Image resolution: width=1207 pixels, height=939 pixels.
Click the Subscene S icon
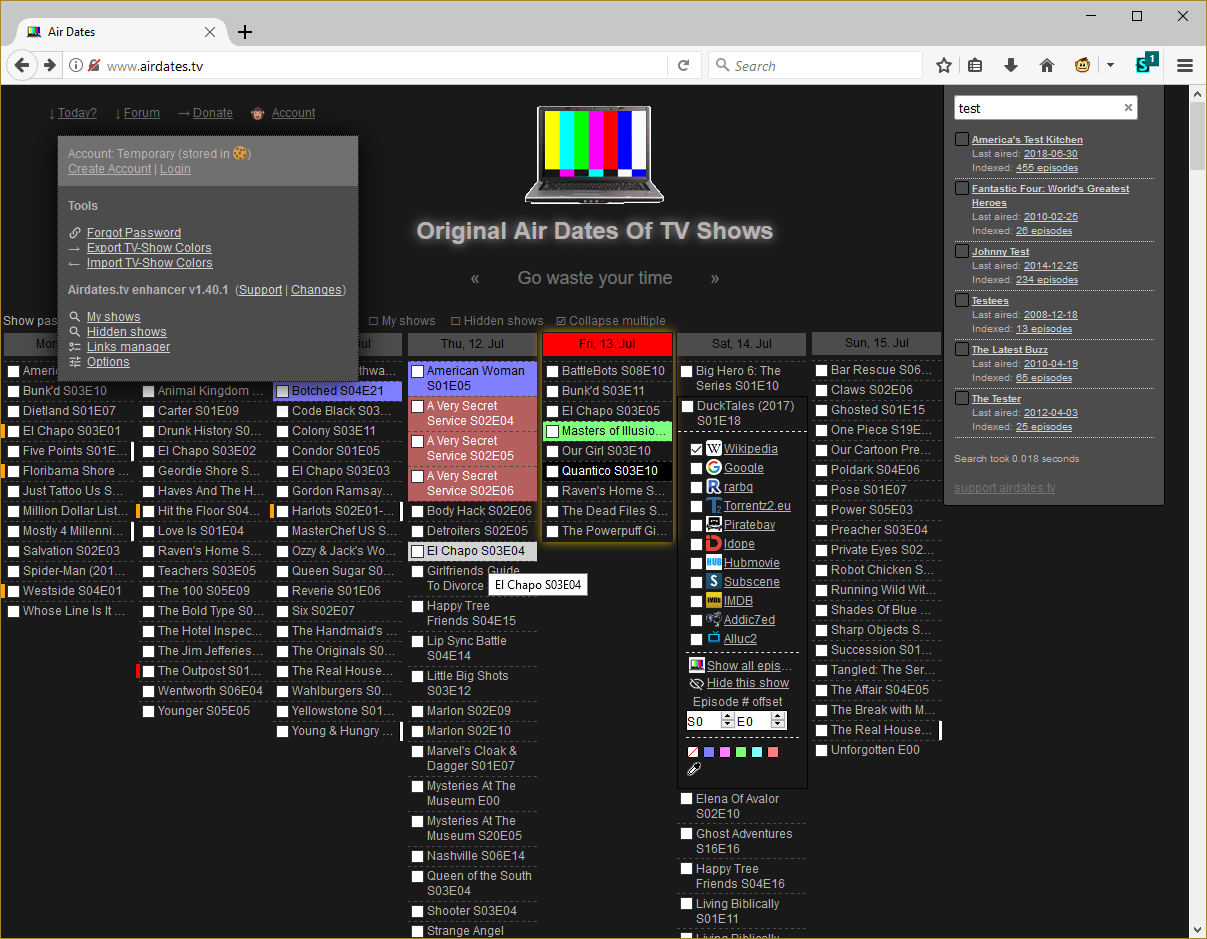click(x=714, y=582)
